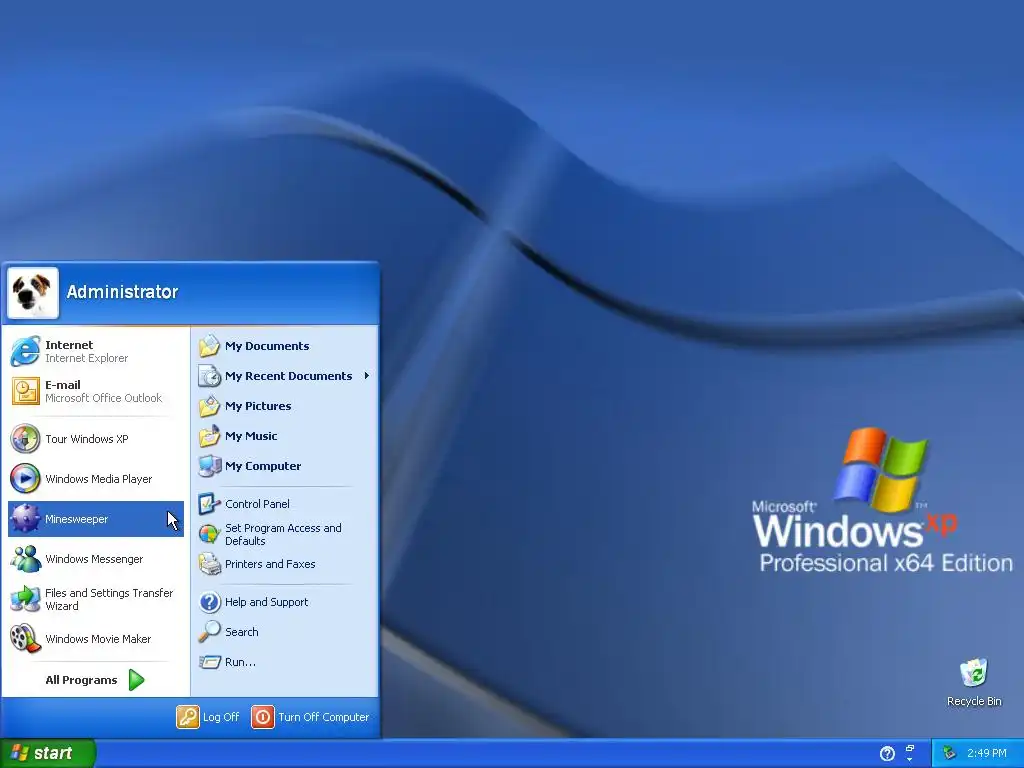Open the Recycle Bin desktop icon
Viewport: 1024px width, 768px height.
tap(974, 673)
